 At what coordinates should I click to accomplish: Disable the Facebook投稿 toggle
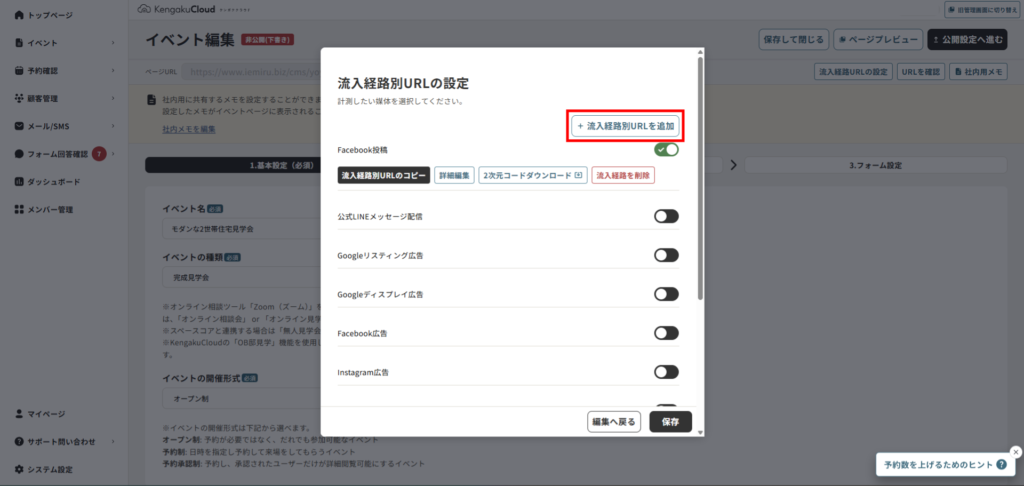tap(666, 150)
